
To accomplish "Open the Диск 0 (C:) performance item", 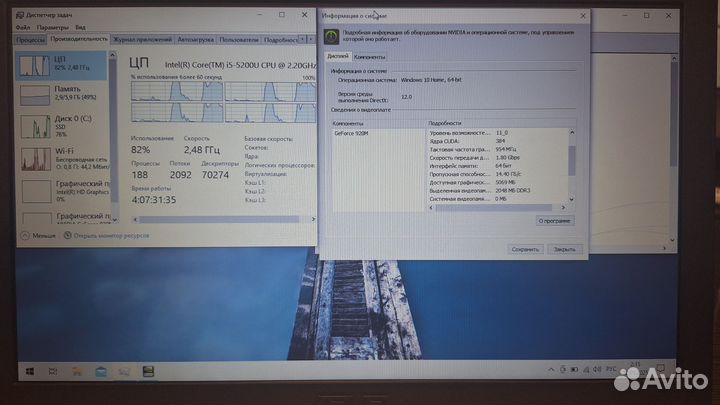I will pos(34,127).
